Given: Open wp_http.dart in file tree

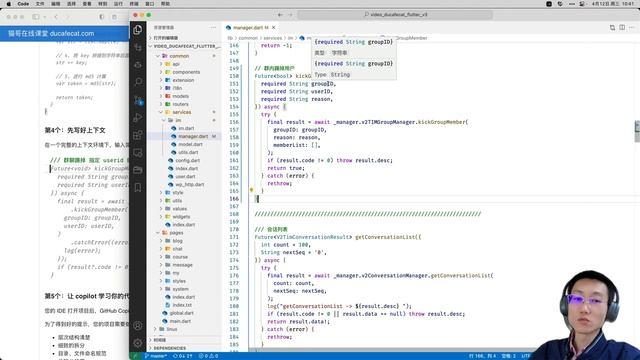Looking at the screenshot, I should click(x=189, y=184).
